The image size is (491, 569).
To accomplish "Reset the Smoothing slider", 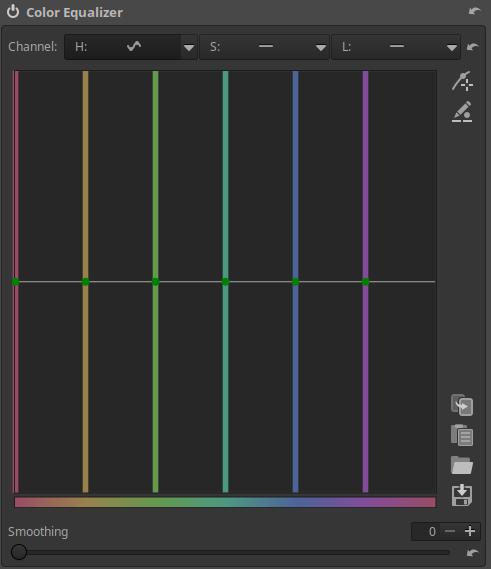I will (x=472, y=553).
